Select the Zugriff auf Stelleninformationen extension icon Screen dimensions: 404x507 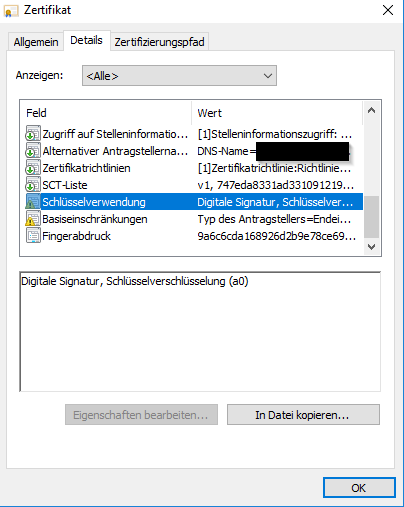pyautogui.click(x=33, y=134)
